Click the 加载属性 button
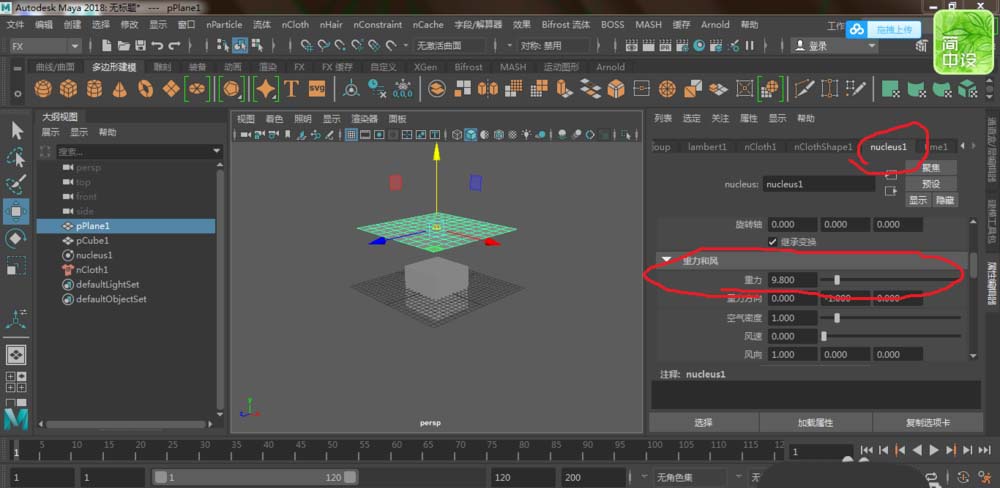Screen dimensions: 1000x488 816,423
